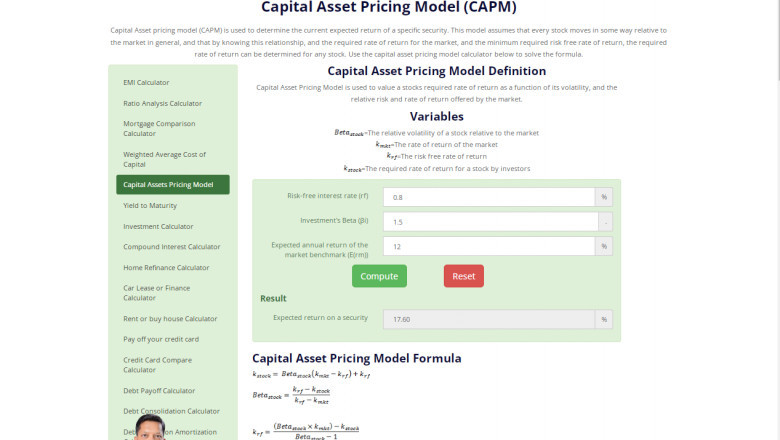780x440 pixels.
Task: Click the Risk-free interest rate input field
Action: (x=488, y=197)
